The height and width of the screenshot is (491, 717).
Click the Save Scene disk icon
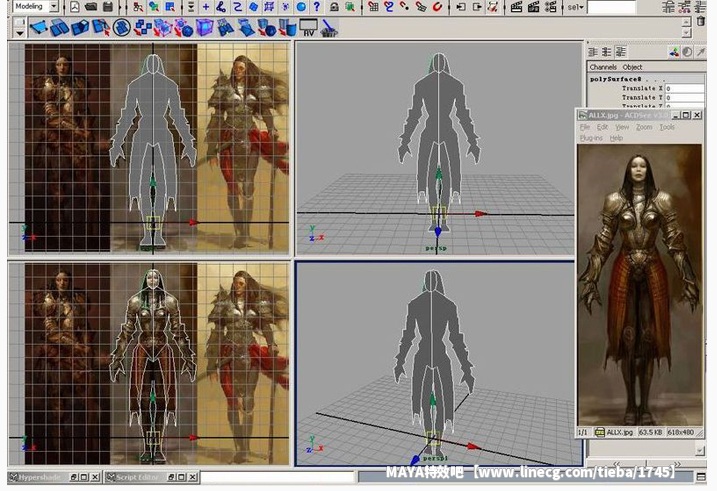point(108,6)
